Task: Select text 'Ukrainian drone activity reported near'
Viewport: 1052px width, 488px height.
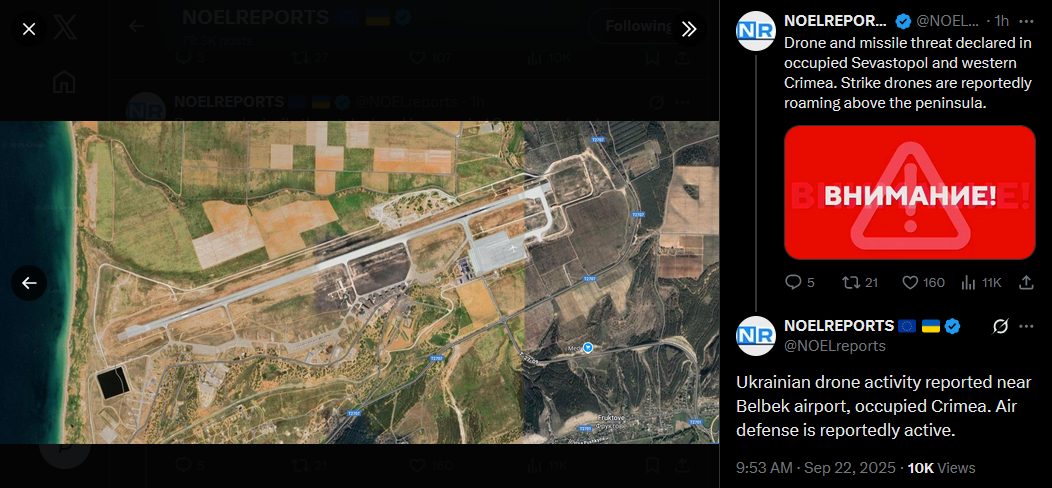Action: (884, 383)
